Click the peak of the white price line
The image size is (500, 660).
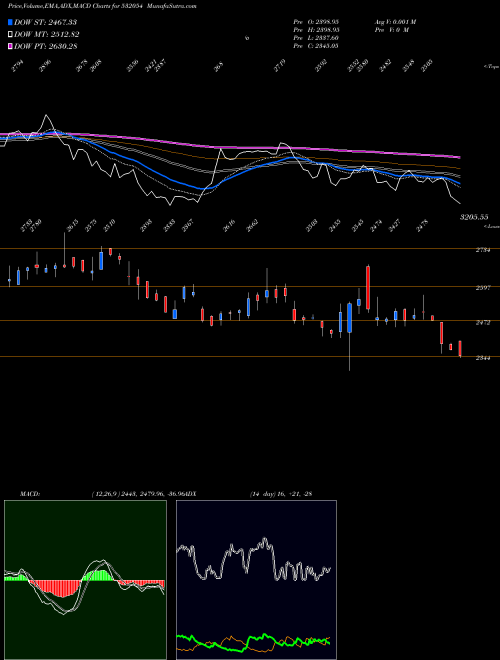[46, 115]
